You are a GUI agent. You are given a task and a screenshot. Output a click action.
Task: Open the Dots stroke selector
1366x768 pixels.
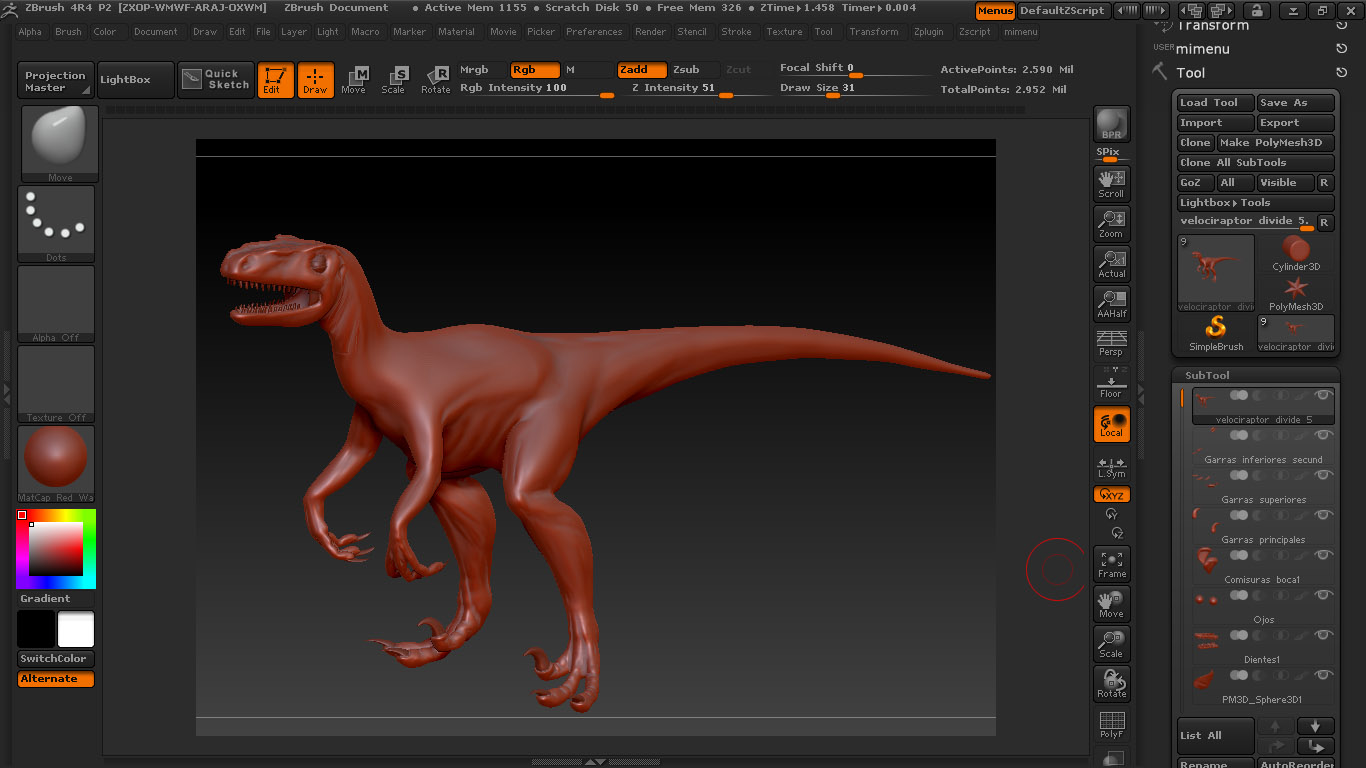56,224
